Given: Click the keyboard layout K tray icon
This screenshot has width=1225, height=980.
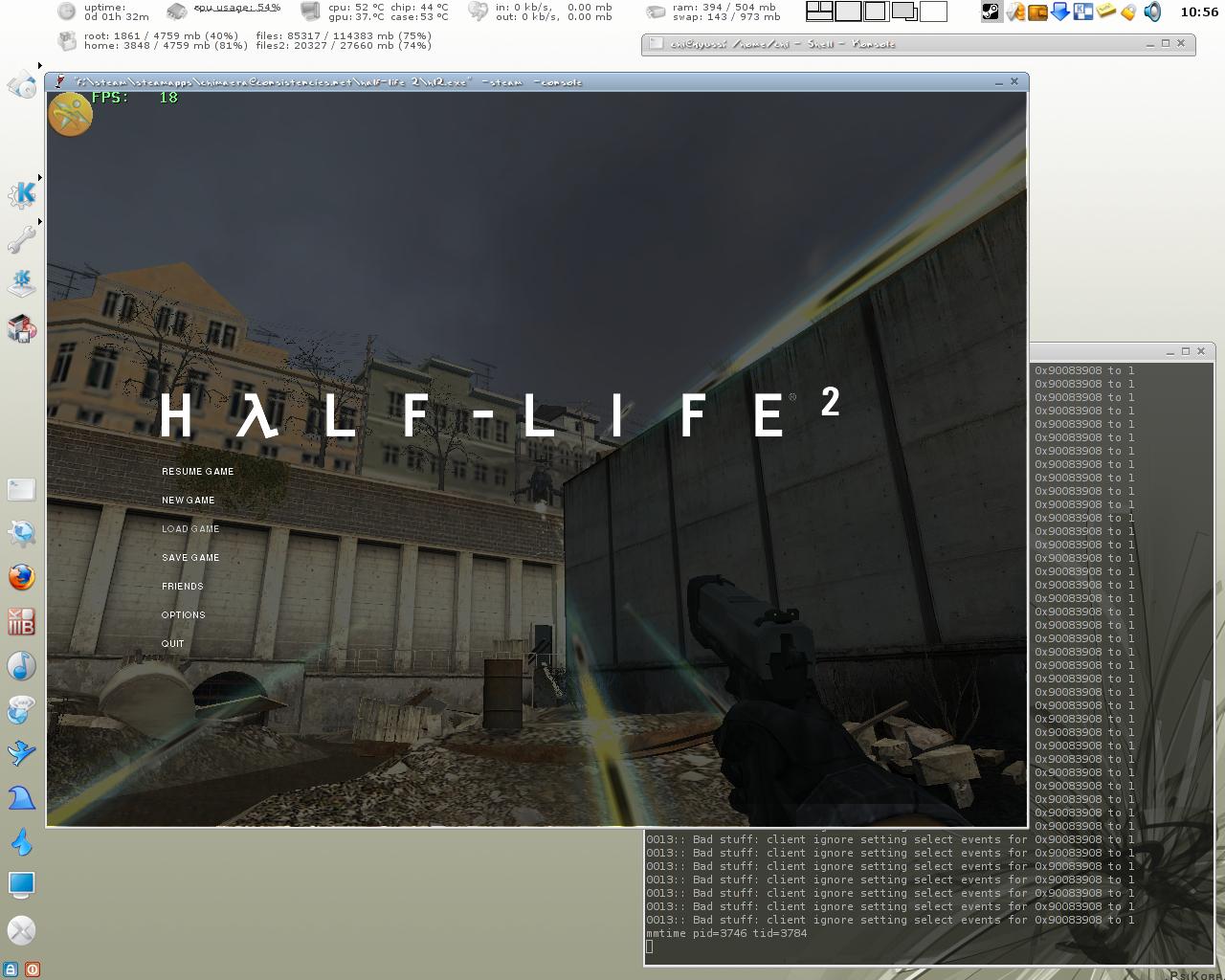Looking at the screenshot, I should click(x=1083, y=11).
